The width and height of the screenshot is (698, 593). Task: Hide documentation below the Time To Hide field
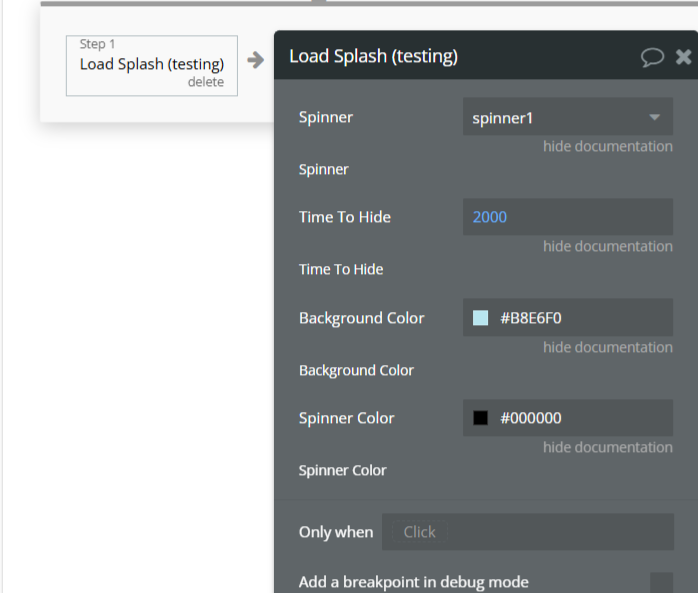607,247
